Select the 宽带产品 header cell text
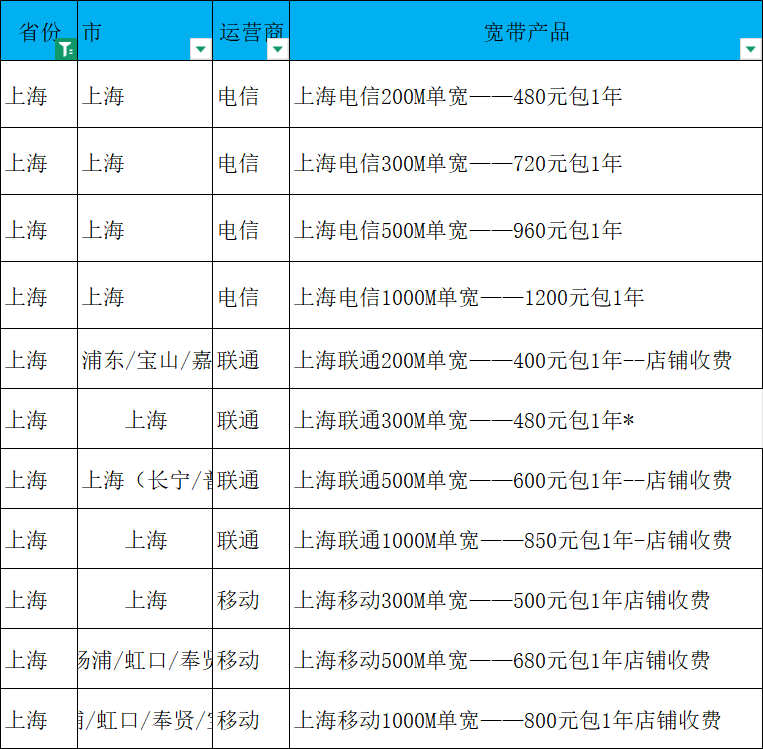This screenshot has height=749, width=763. (526, 32)
